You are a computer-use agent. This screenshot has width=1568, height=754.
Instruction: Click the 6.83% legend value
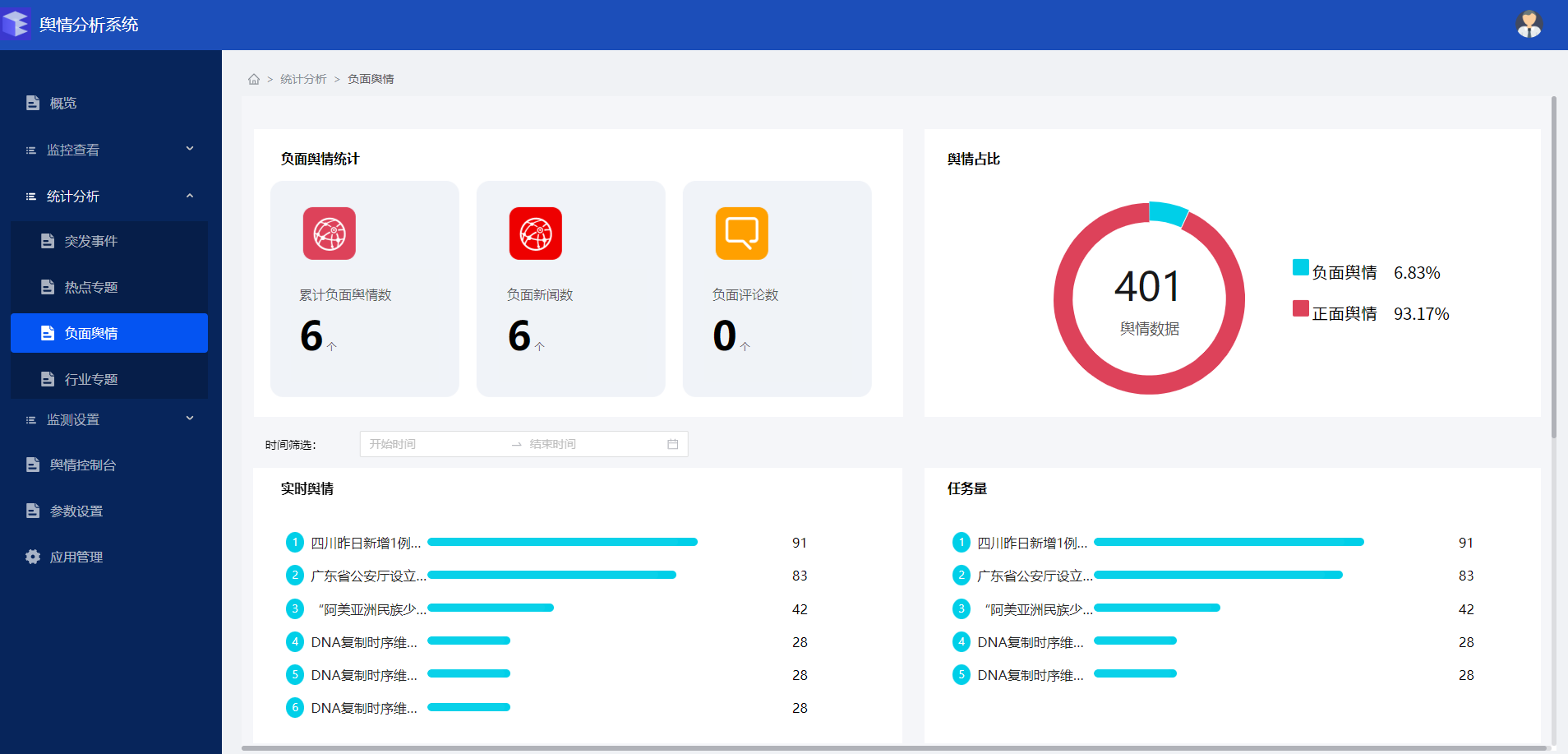(x=1417, y=272)
